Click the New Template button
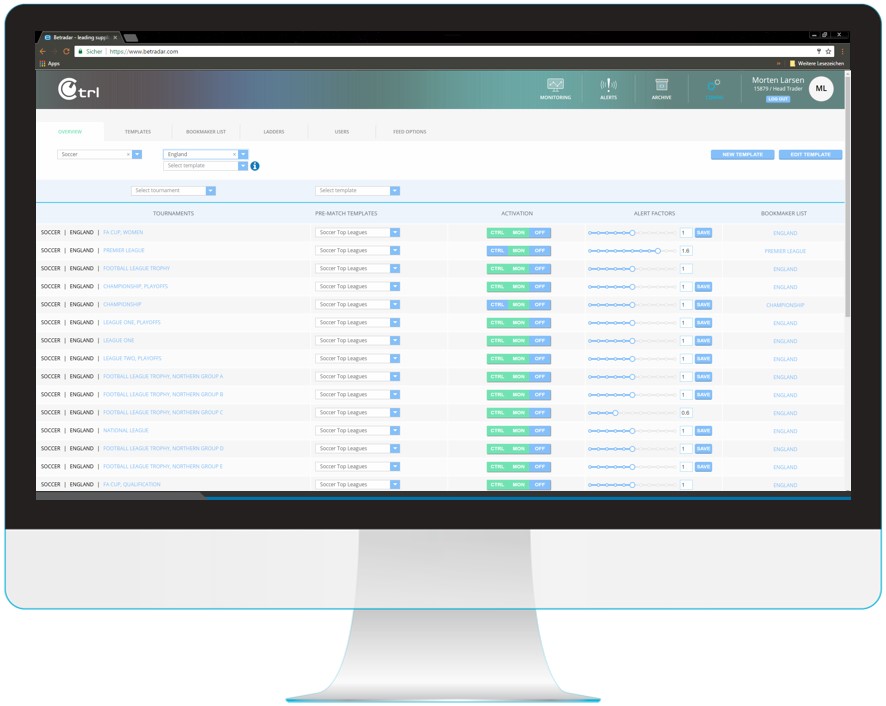Viewport: 886px width, 706px height. [742, 155]
